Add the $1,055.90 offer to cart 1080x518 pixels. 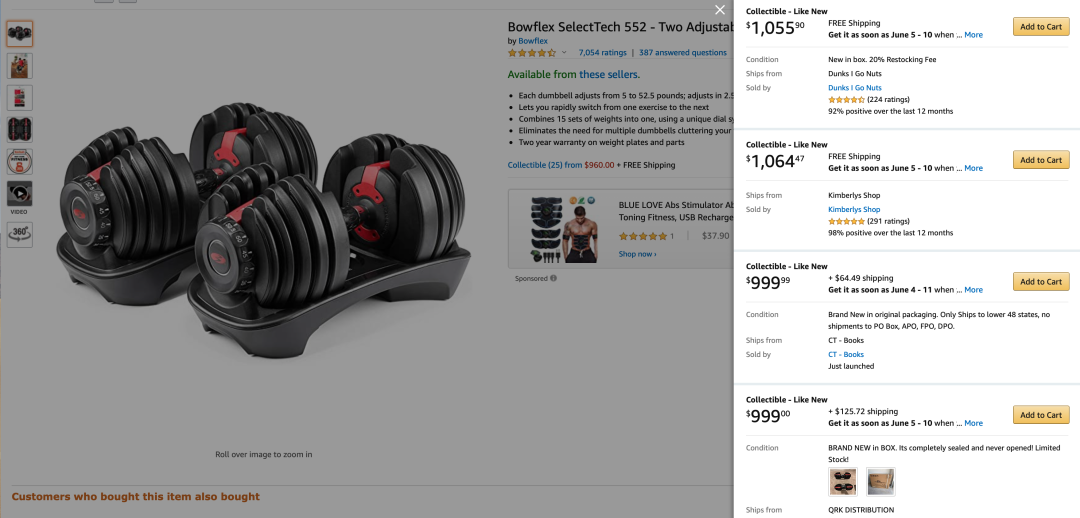pos(1041,27)
